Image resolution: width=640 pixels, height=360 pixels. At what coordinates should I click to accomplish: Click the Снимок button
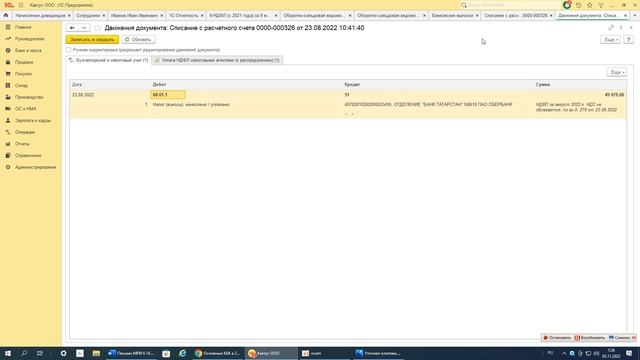pyautogui.click(x=620, y=338)
